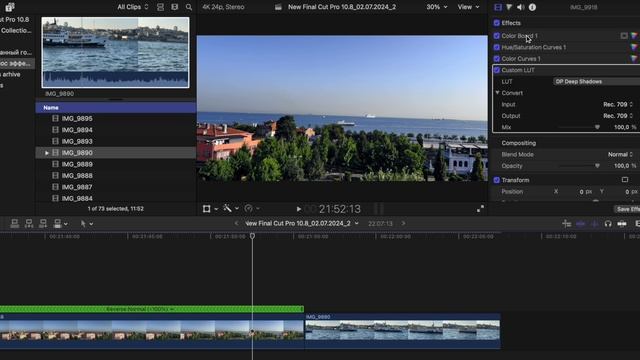Open the viewer View options menu

point(468,7)
